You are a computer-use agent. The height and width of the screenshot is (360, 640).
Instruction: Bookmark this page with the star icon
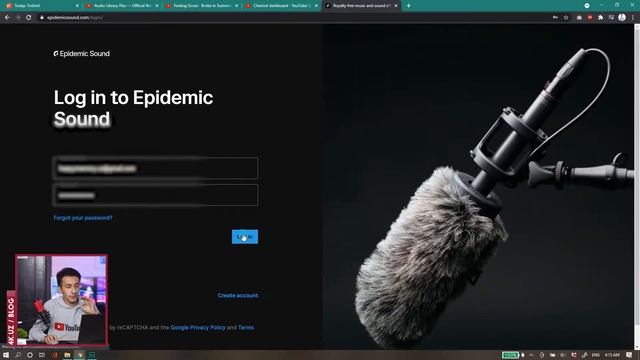pos(566,18)
